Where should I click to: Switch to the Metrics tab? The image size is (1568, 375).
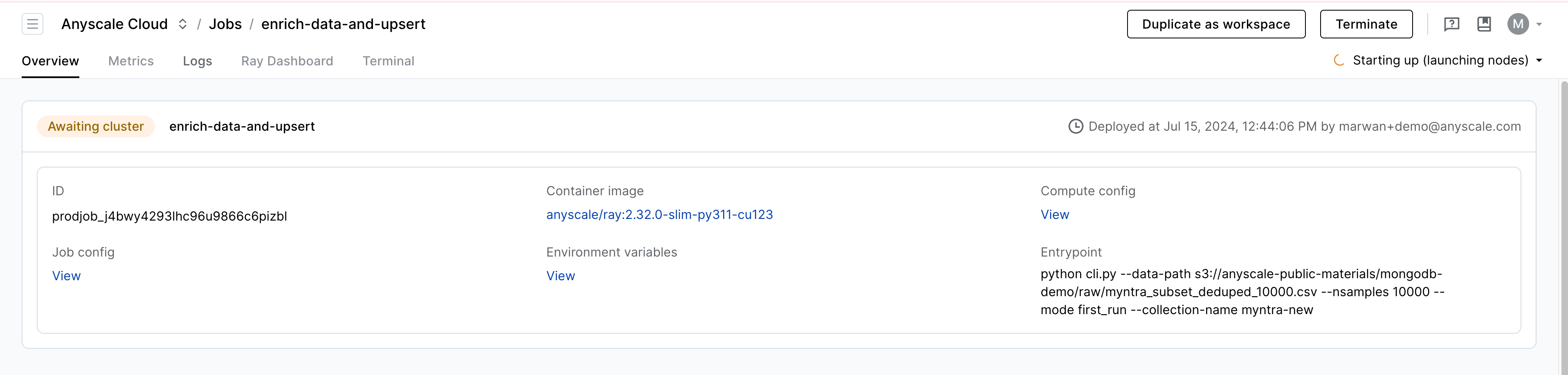pyautogui.click(x=131, y=61)
